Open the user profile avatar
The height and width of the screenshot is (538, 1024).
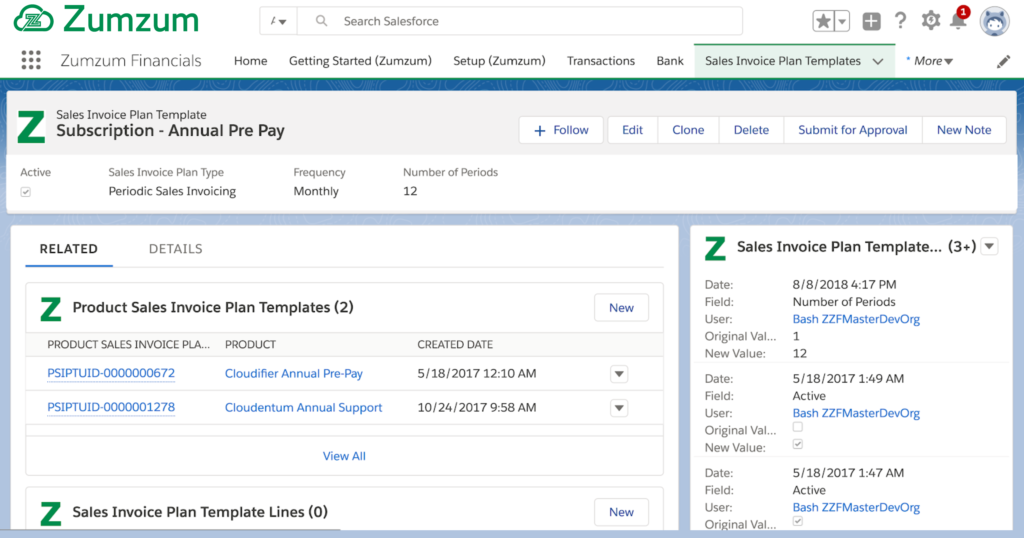coord(995,22)
